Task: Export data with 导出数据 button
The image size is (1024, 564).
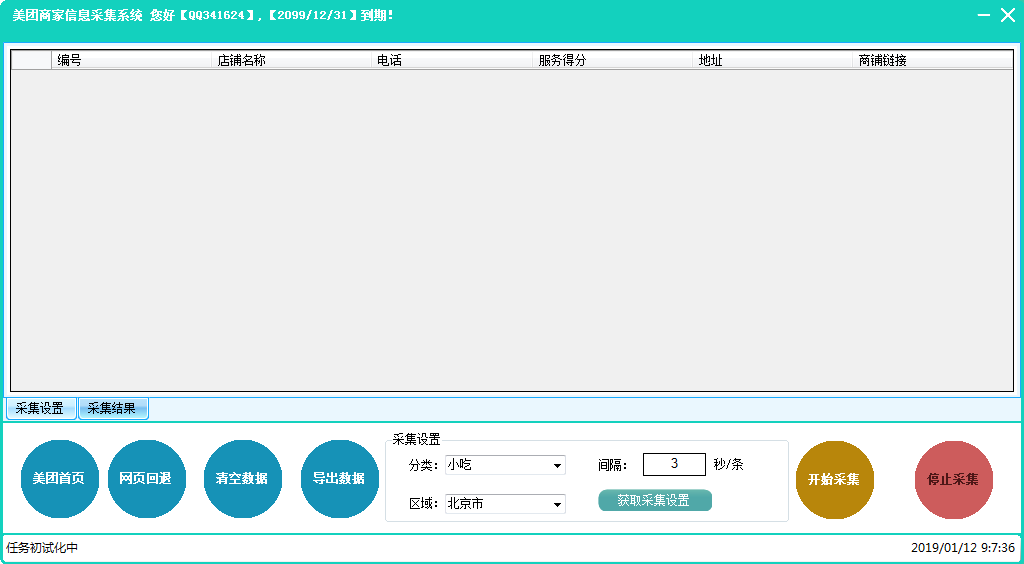Action: tap(340, 478)
